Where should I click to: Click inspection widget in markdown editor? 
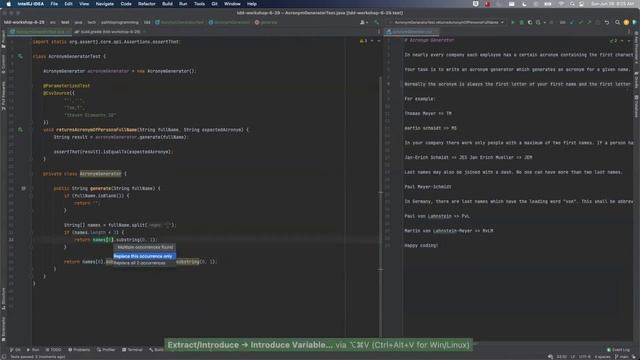(x=613, y=41)
